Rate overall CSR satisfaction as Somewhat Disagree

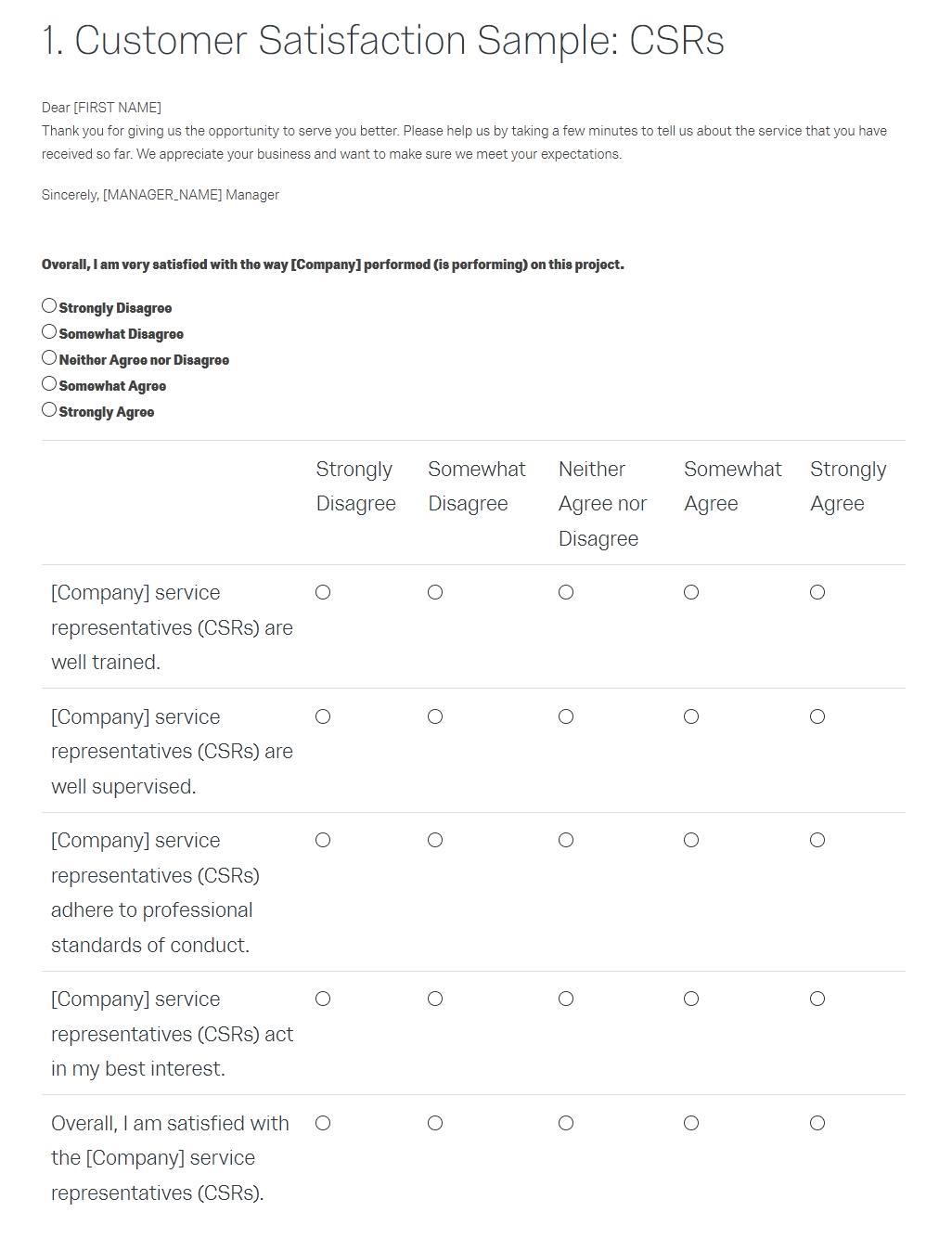click(x=435, y=1123)
